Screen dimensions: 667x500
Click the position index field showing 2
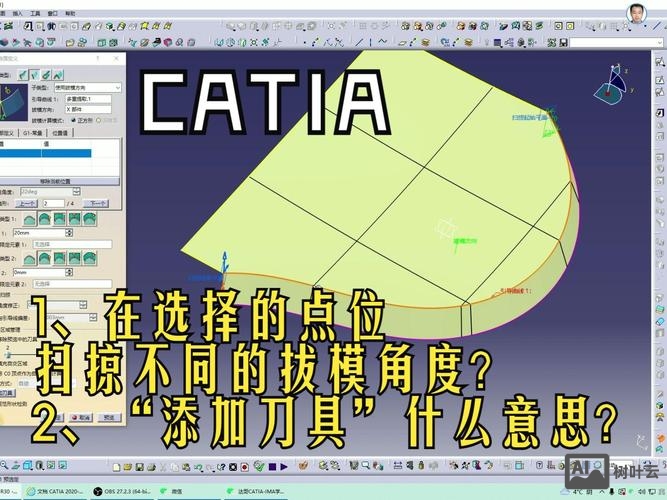pyautogui.click(x=53, y=203)
